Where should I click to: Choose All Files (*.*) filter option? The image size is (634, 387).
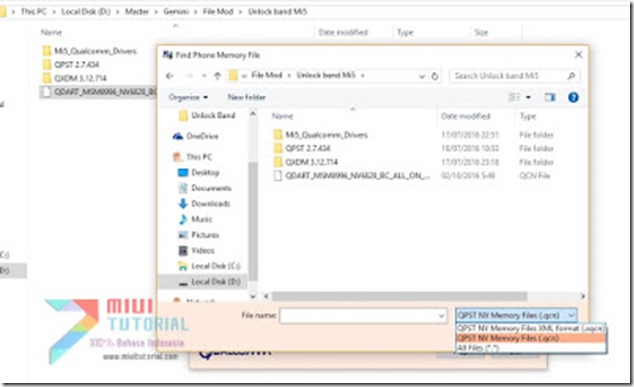pyautogui.click(x=531, y=347)
